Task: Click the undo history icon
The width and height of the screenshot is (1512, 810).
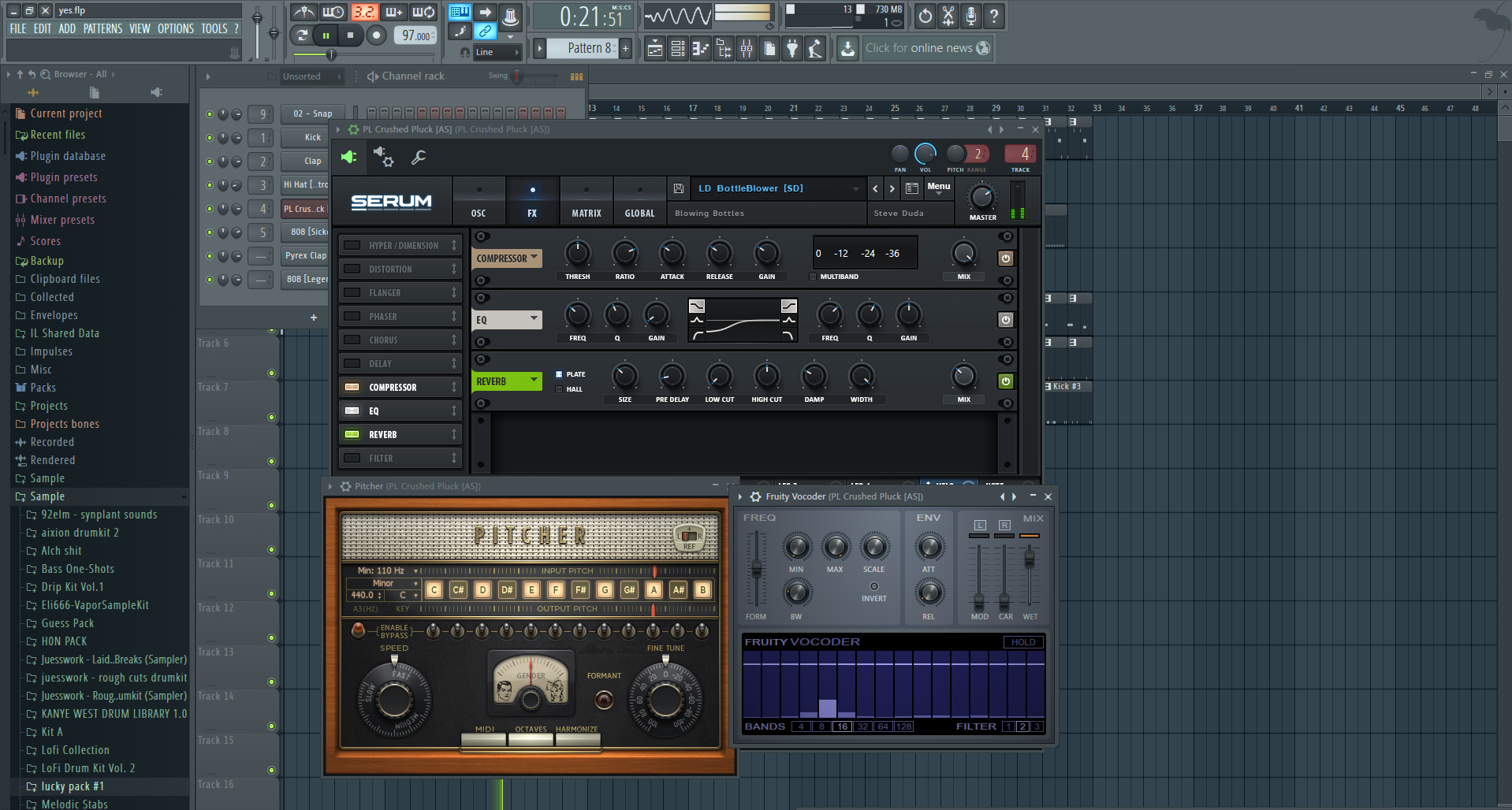Action: point(925,16)
